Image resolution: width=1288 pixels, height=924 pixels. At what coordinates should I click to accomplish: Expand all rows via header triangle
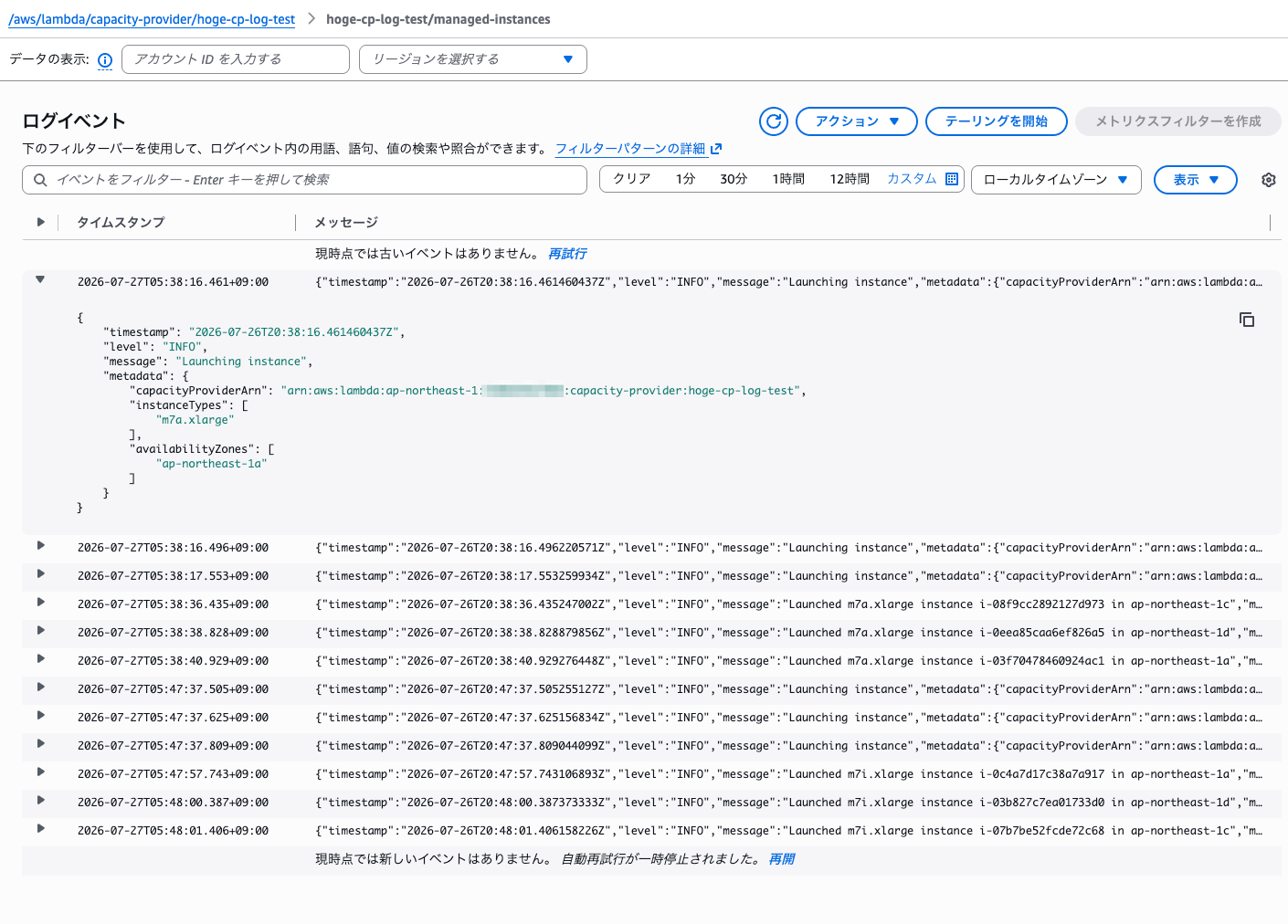tap(40, 222)
